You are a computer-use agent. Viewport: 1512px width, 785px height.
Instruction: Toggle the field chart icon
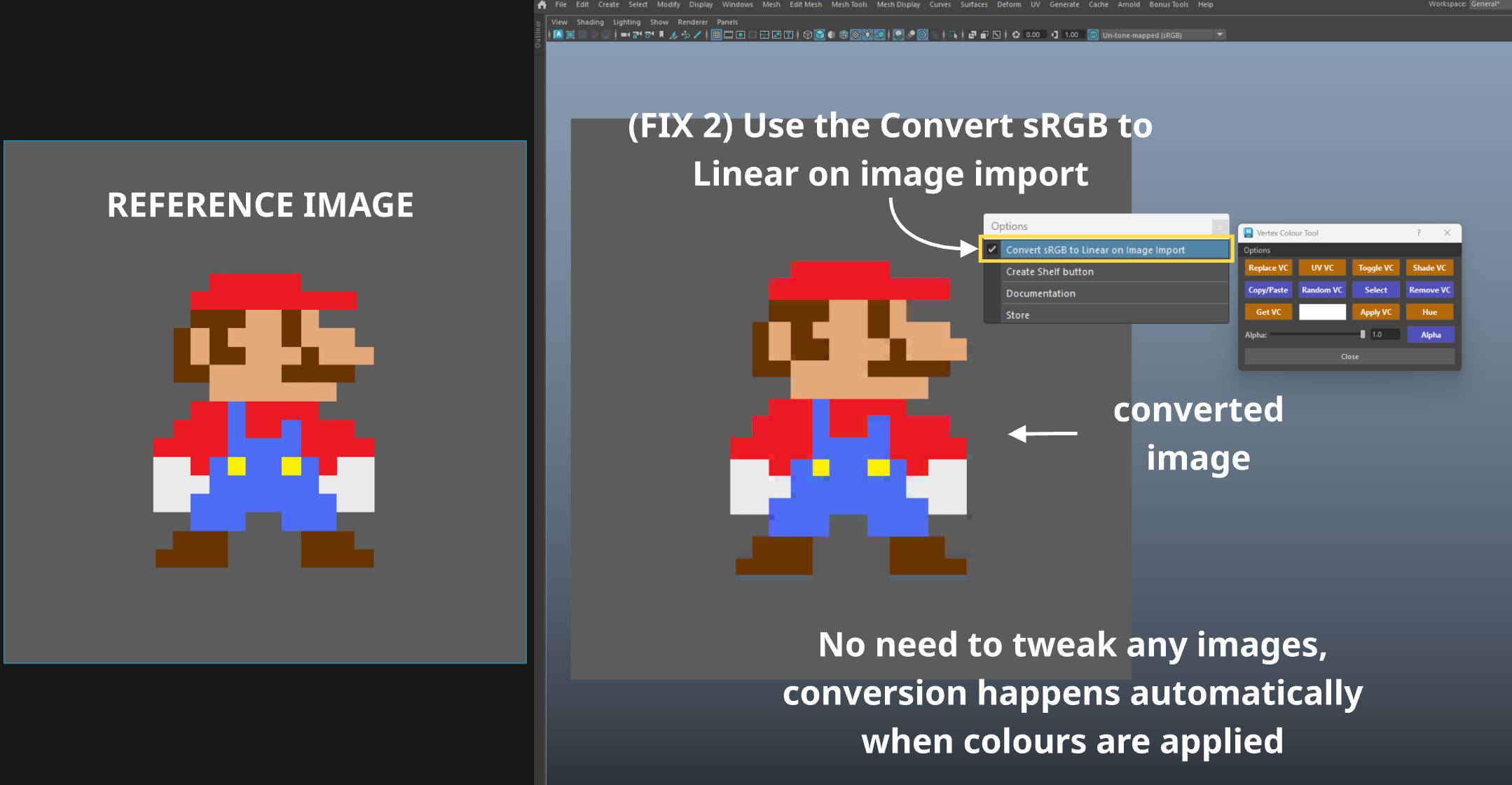coord(764,35)
